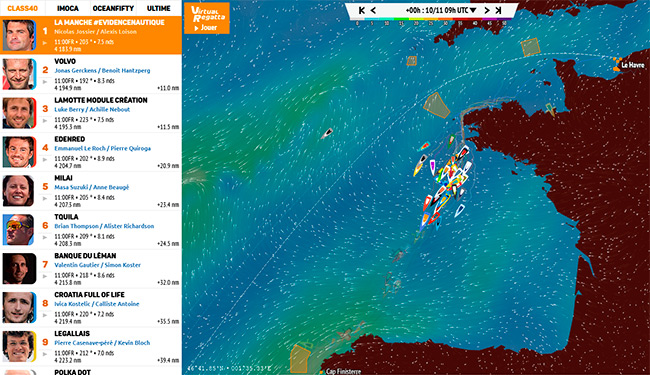650x375 pixels.
Task: Select the OCEANFIFTY class tab
Action: click(x=113, y=8)
